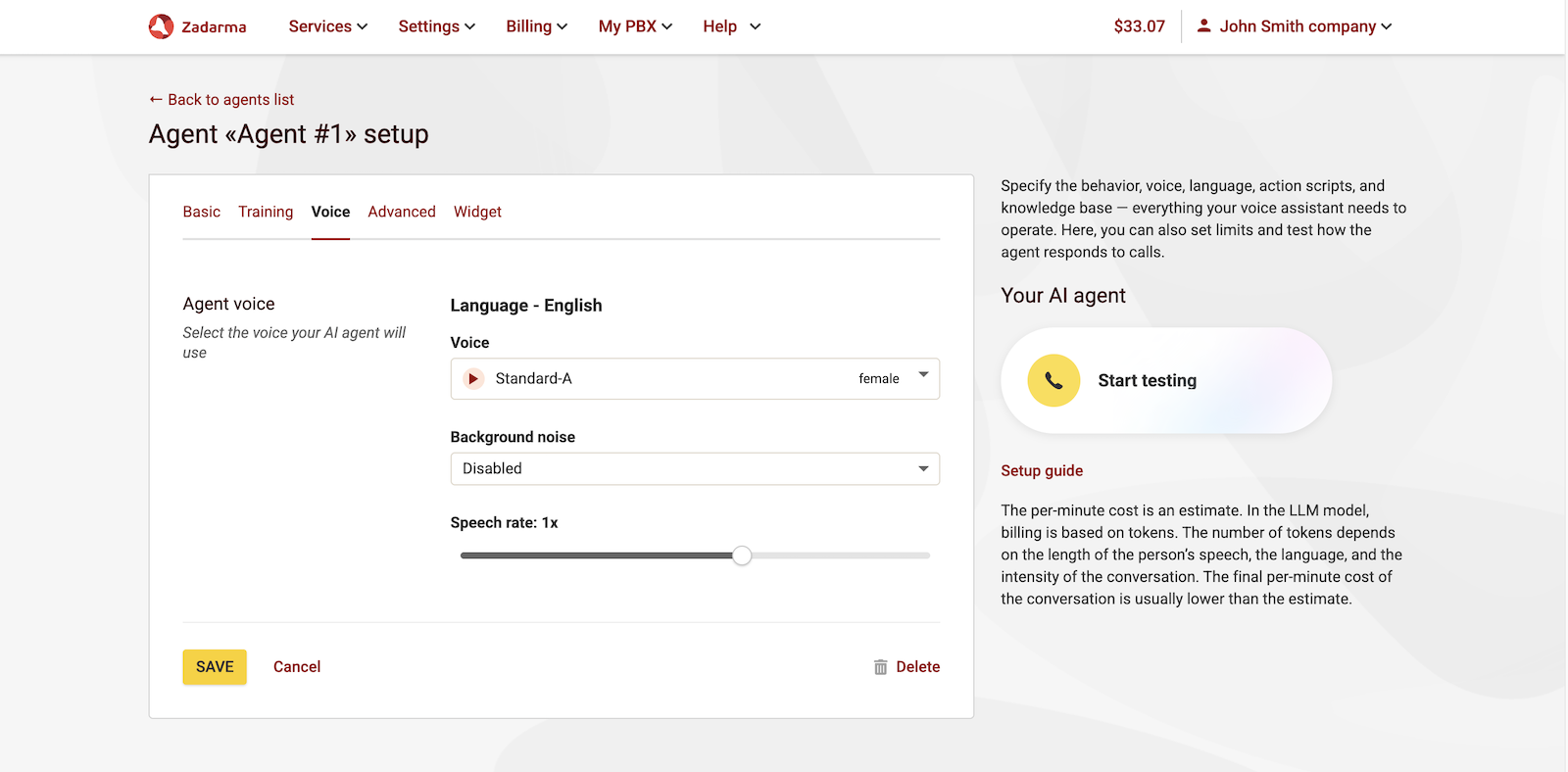Click the $33.07 account balance
Viewport: 1568px width, 772px height.
1139,26
